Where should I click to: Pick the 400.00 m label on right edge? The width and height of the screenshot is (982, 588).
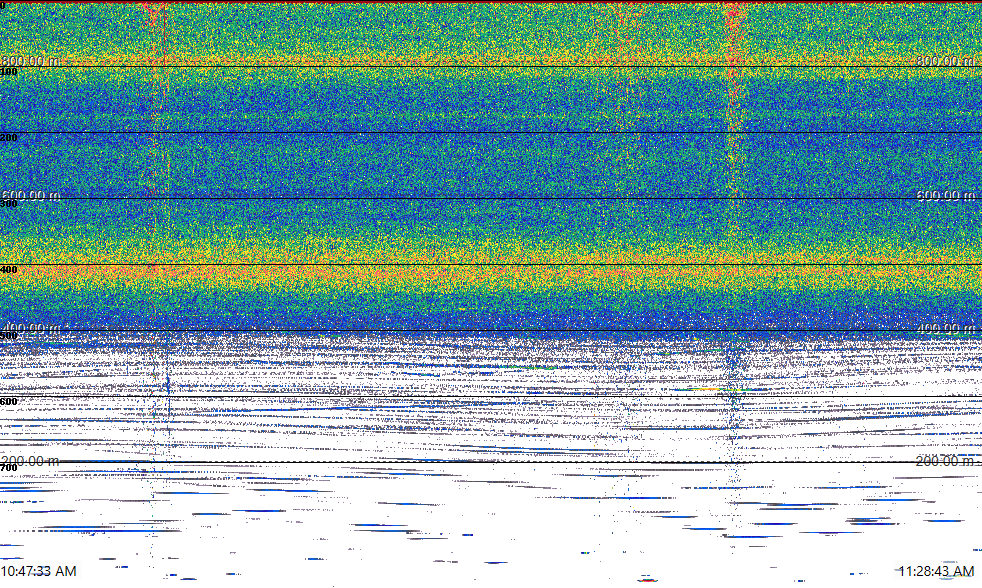(946, 328)
